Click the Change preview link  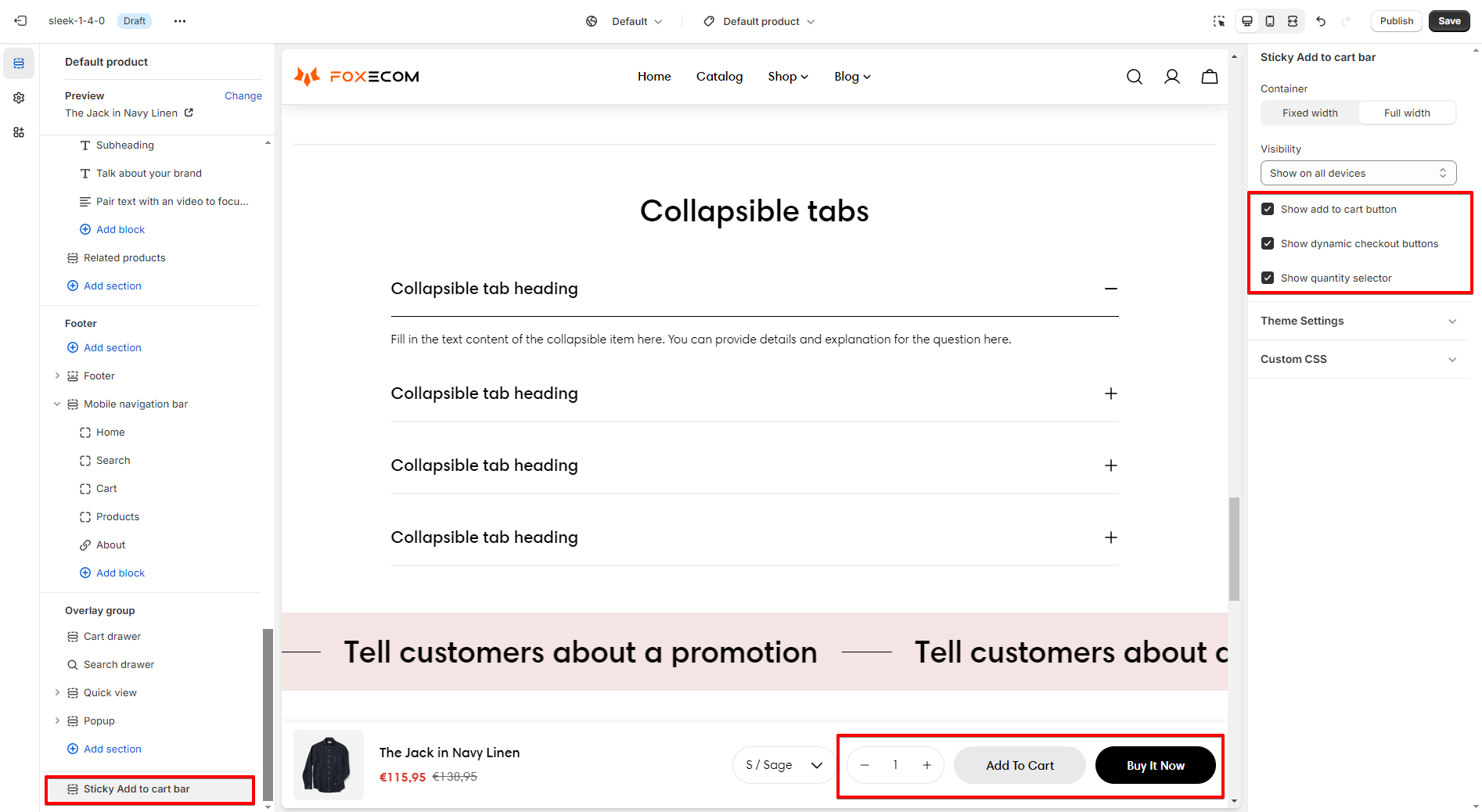point(243,95)
